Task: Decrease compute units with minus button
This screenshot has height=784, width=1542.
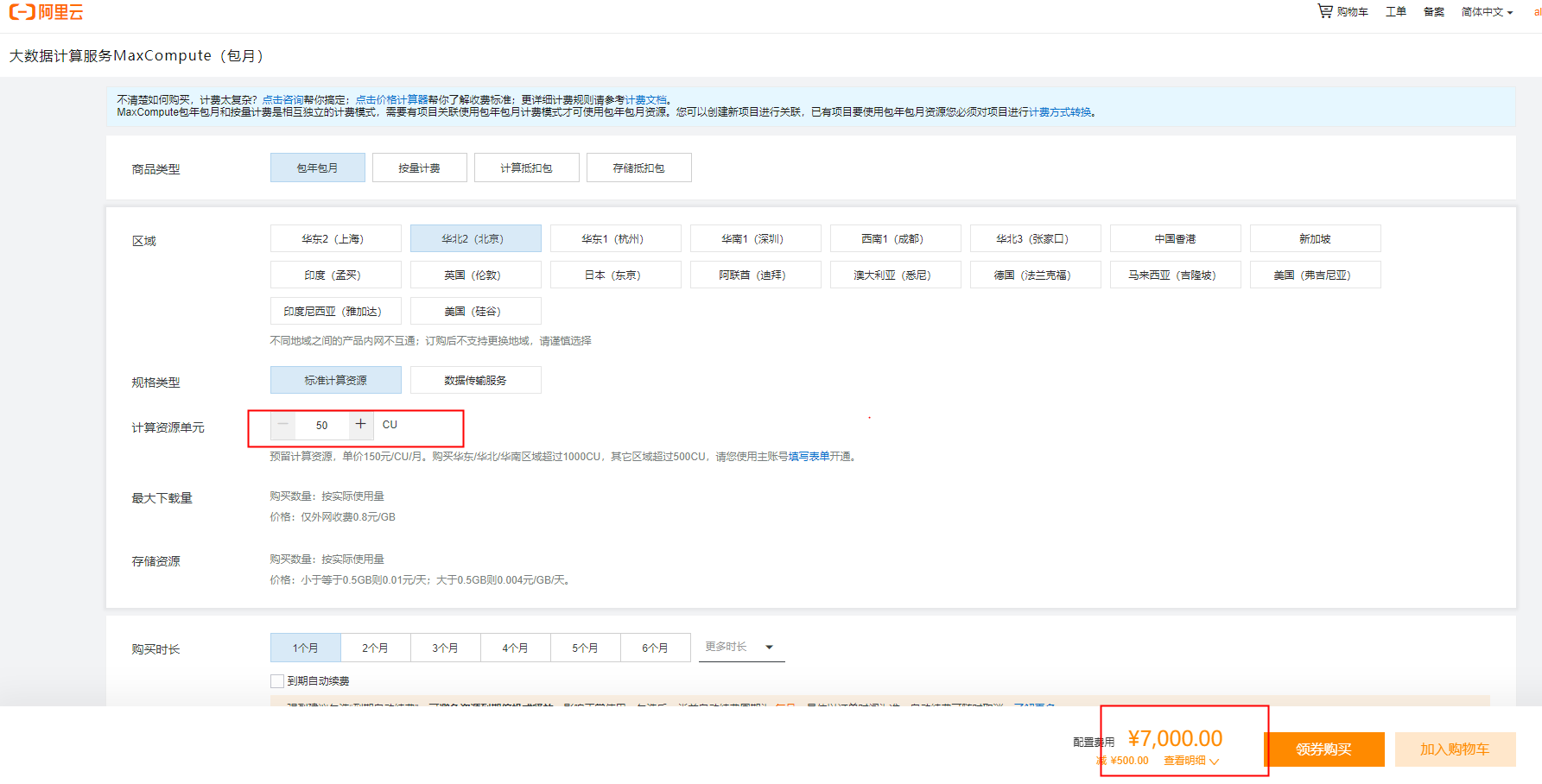Action: coord(282,425)
